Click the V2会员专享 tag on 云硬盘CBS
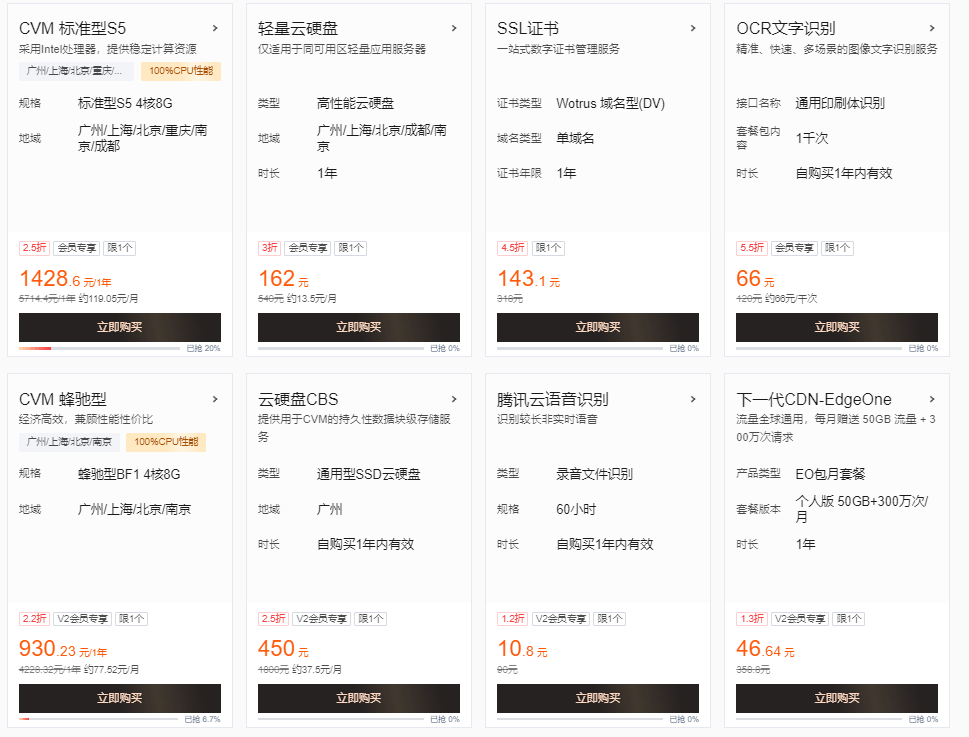Image resolution: width=969 pixels, height=737 pixels. (321, 618)
